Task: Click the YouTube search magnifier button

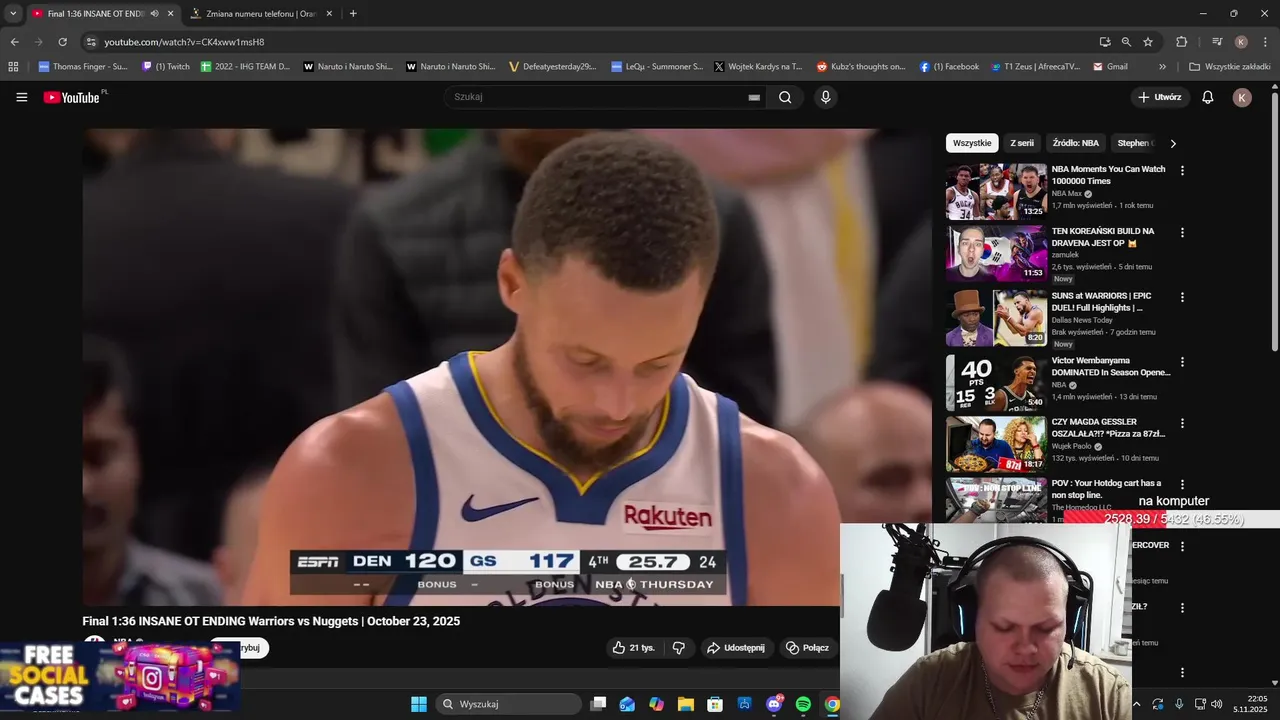Action: (x=785, y=97)
